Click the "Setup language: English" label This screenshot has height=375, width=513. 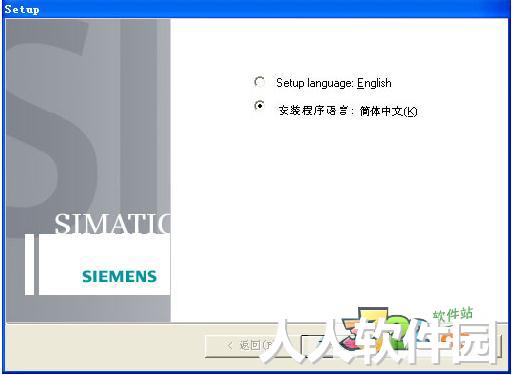point(334,83)
